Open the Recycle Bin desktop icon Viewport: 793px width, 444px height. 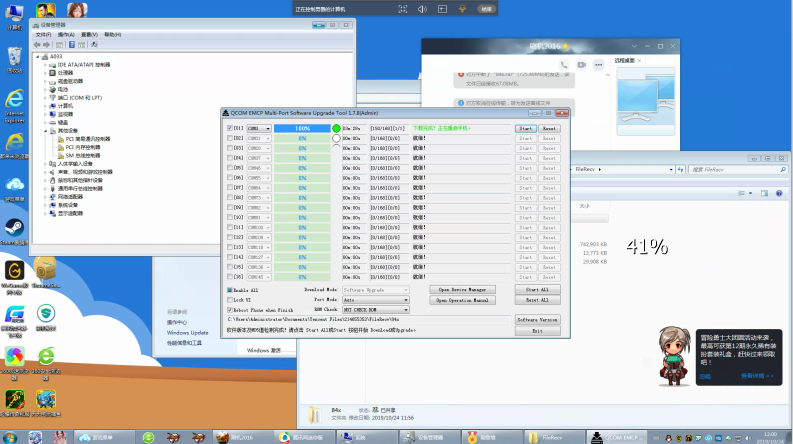15,60
